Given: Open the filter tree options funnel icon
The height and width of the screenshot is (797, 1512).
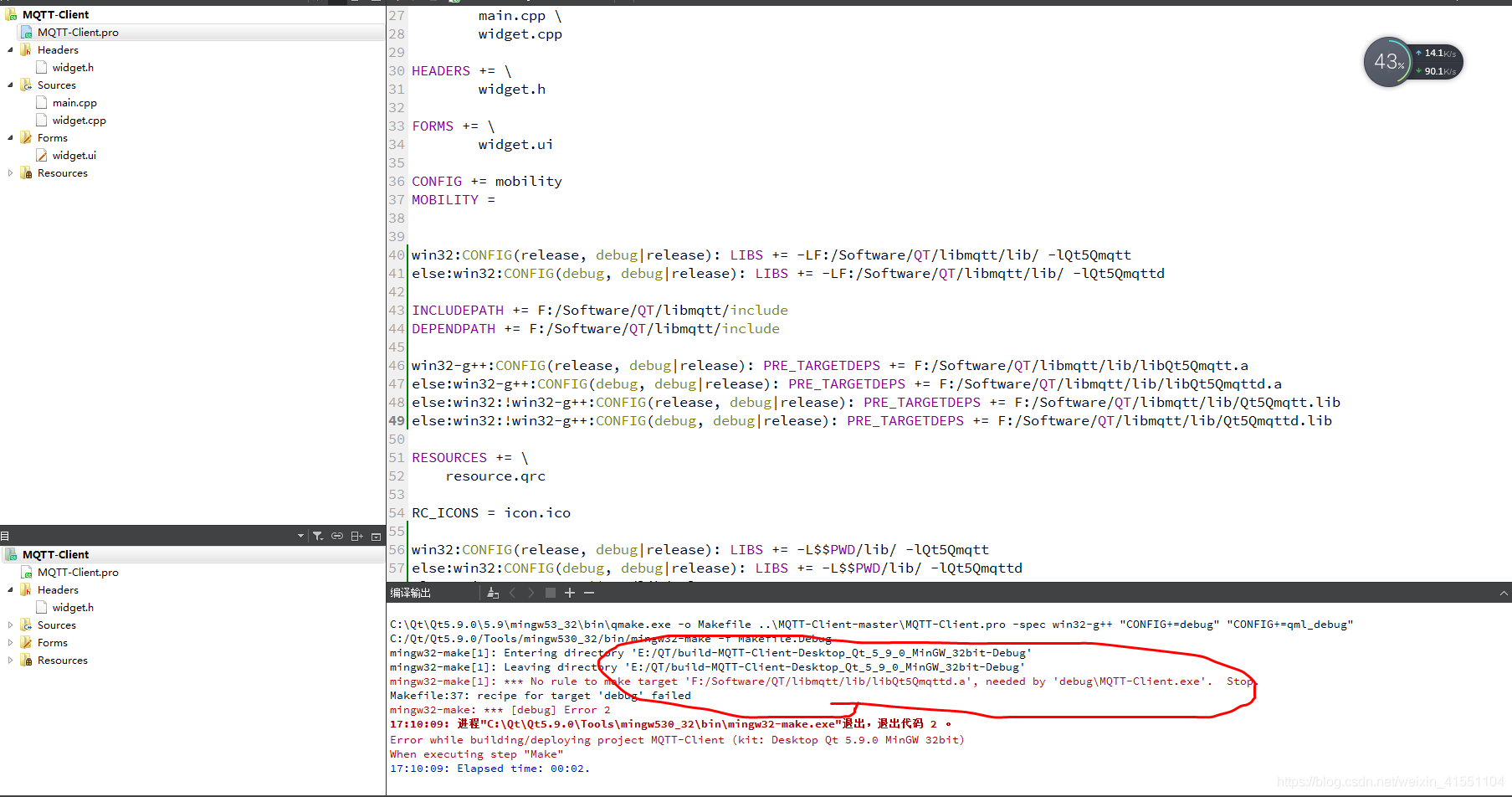Looking at the screenshot, I should click(x=318, y=536).
